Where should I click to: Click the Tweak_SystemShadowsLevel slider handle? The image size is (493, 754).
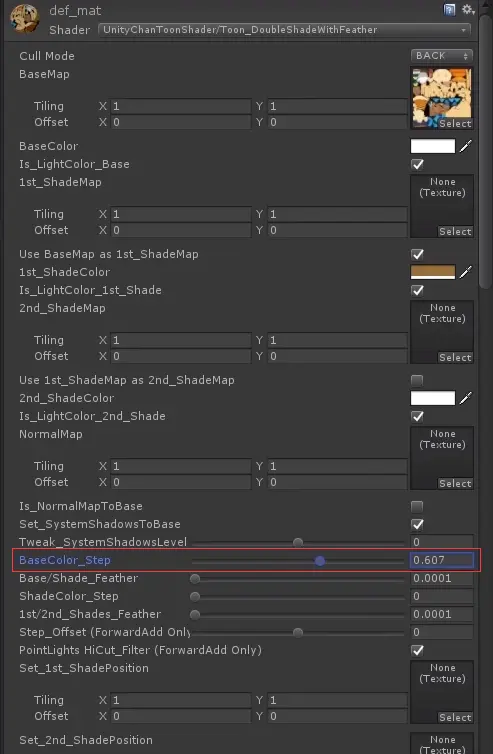coord(298,542)
